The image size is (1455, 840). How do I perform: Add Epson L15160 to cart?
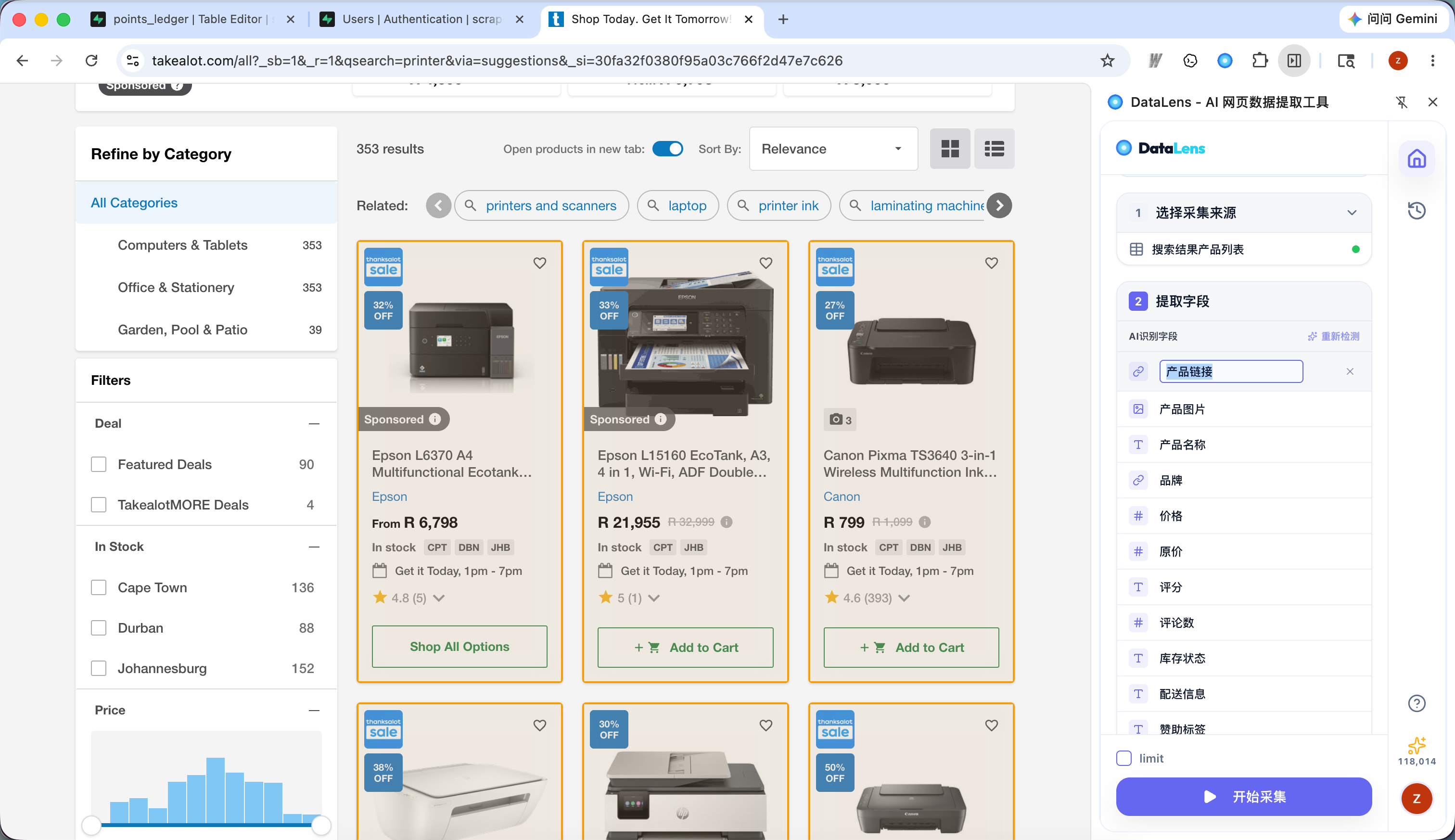(685, 647)
